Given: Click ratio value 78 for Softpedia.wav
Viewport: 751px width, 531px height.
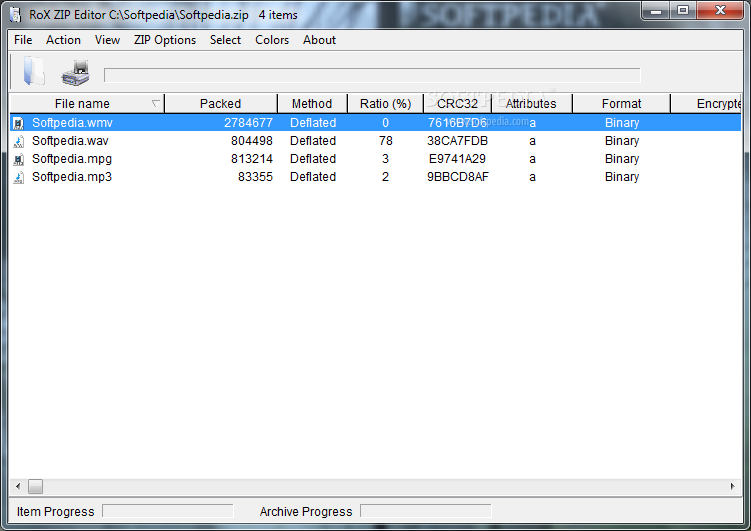Looking at the screenshot, I should tap(386, 141).
